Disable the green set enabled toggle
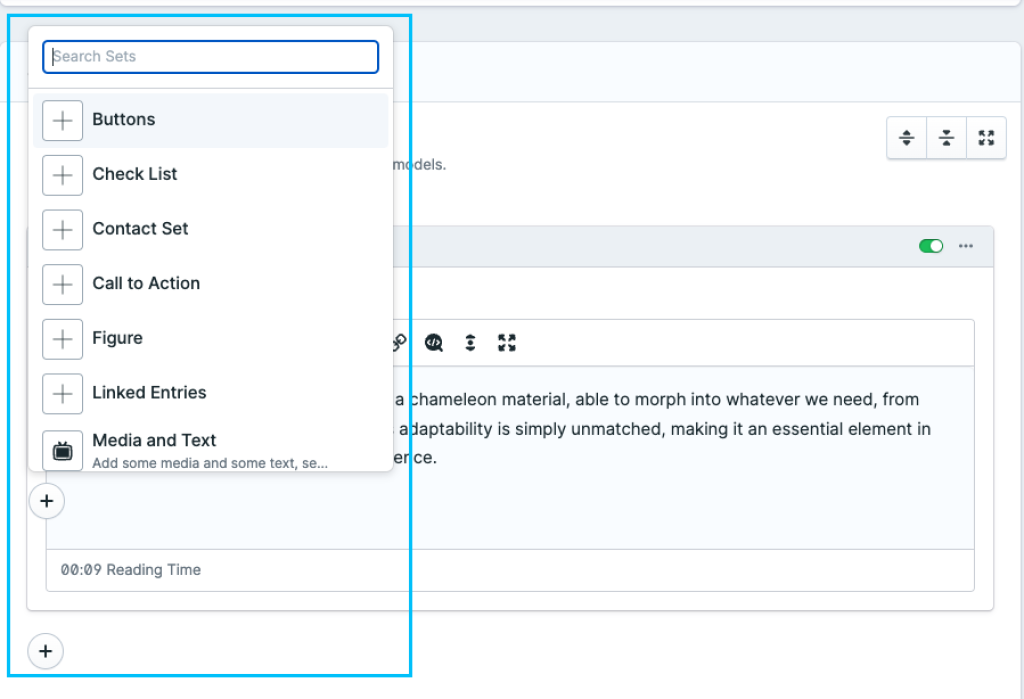Image resolution: width=1024 pixels, height=699 pixels. tap(930, 246)
